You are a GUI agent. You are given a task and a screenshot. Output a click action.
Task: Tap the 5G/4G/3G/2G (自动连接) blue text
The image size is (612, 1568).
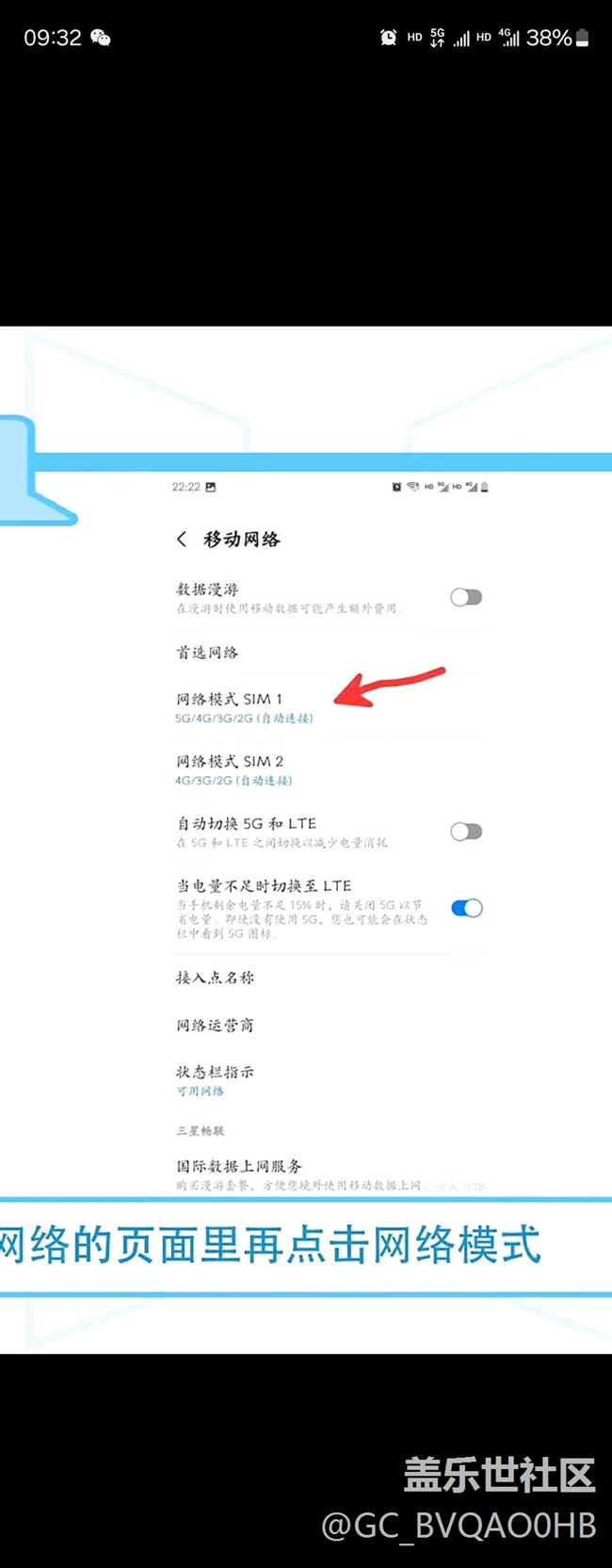pyautogui.click(x=244, y=718)
